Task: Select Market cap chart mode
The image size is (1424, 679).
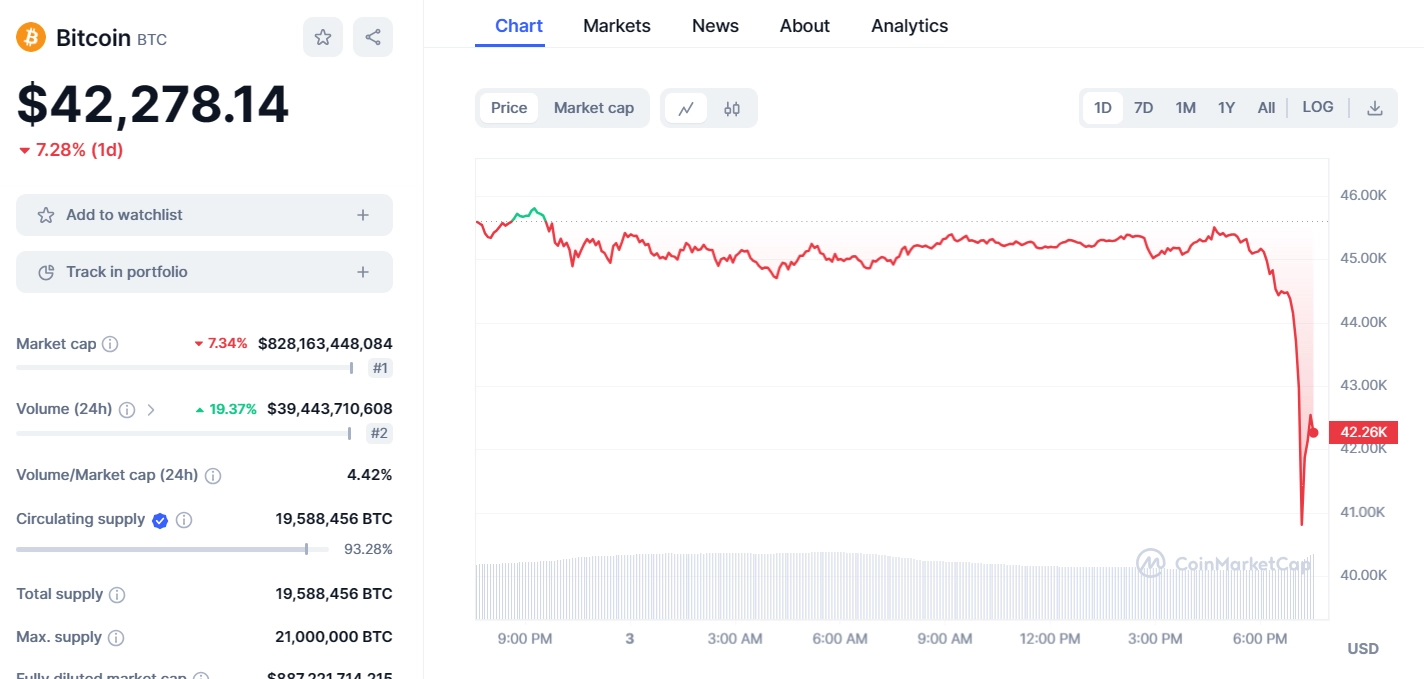Action: click(594, 108)
